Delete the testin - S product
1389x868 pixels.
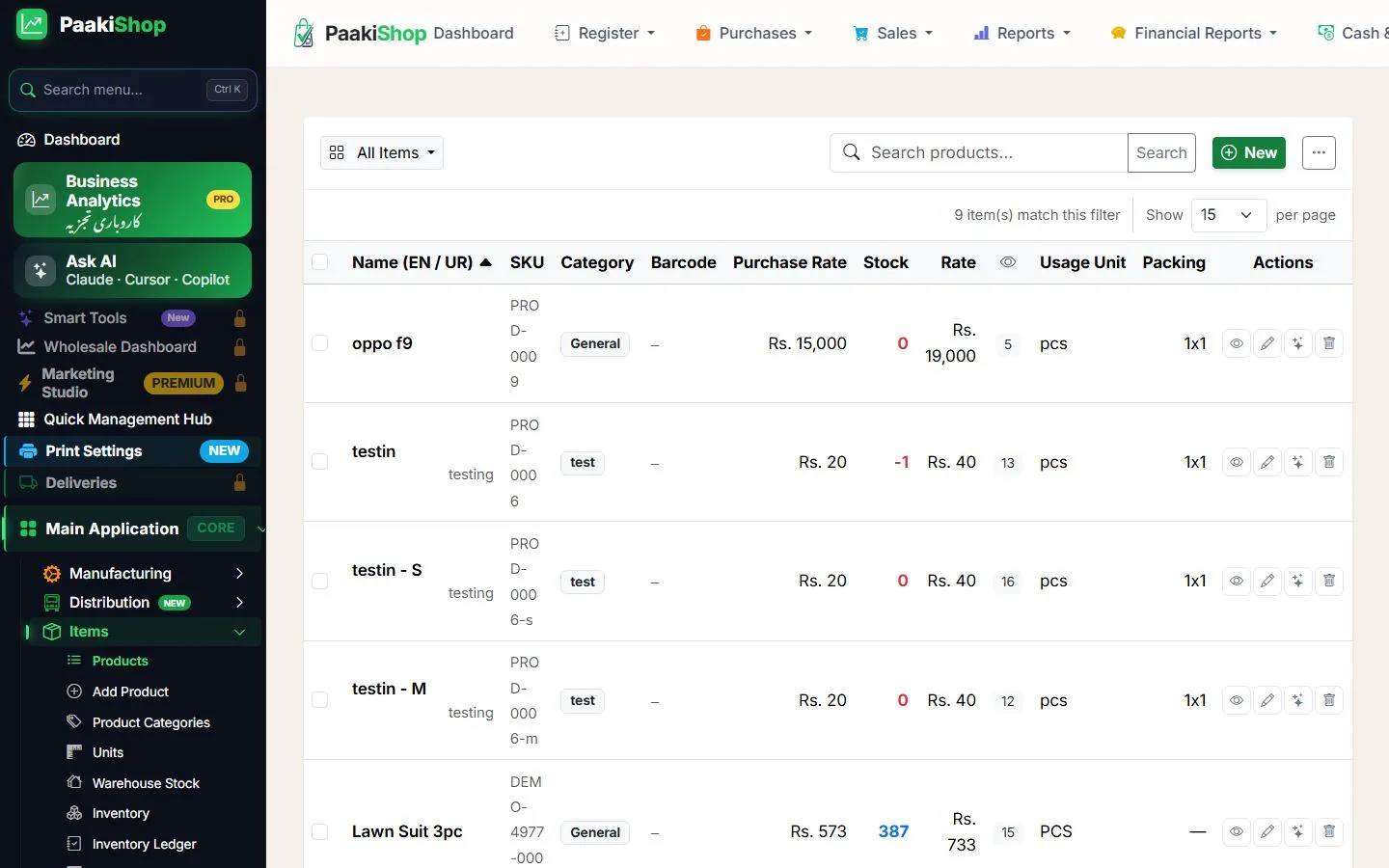coord(1328,581)
